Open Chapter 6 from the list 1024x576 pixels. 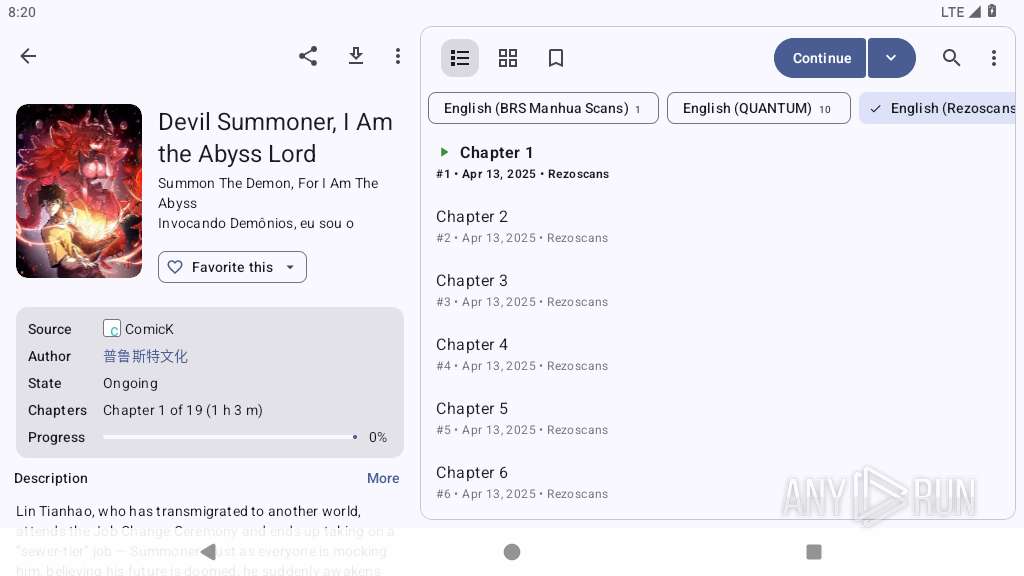(x=718, y=482)
